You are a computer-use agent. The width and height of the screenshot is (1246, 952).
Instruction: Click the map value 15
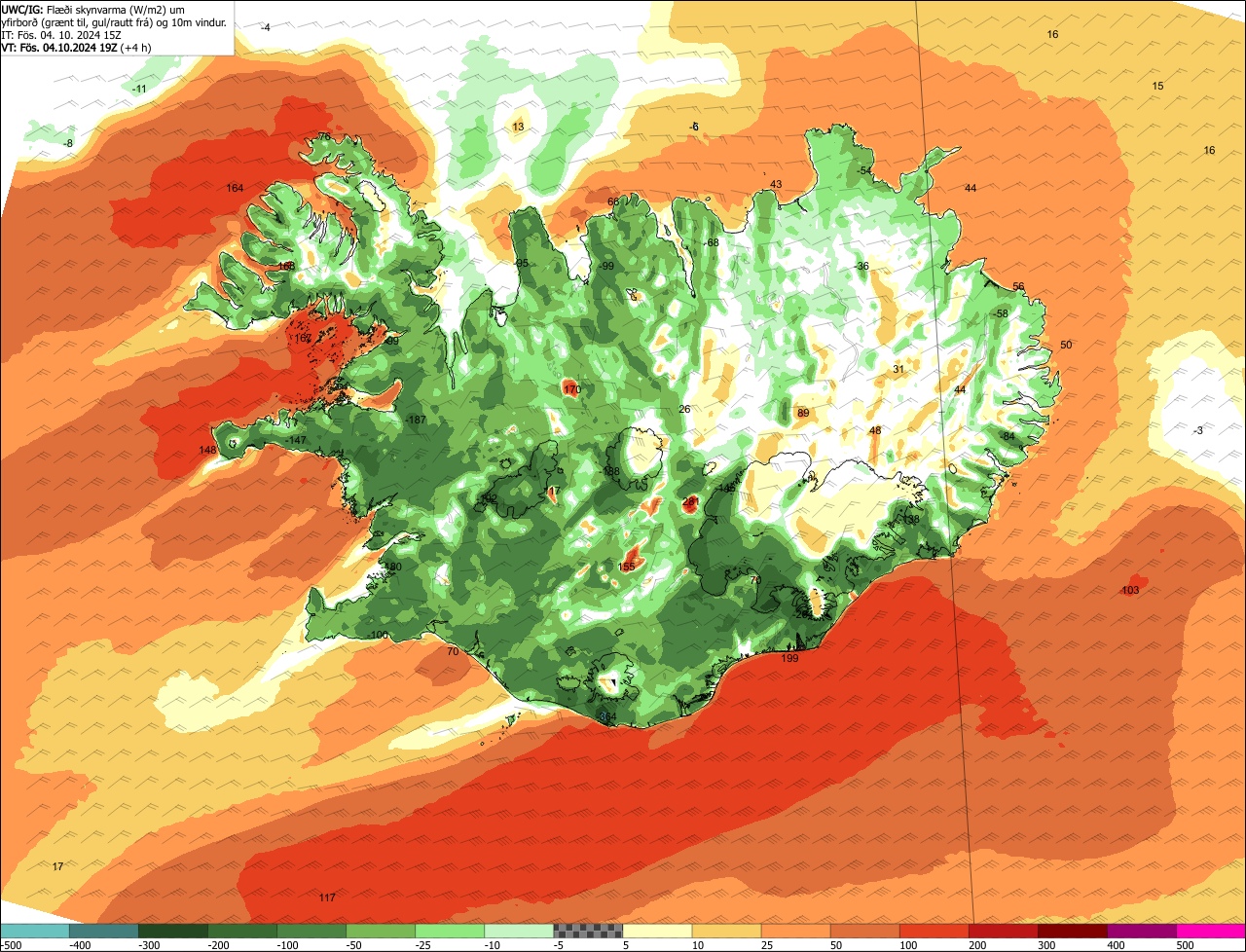click(1157, 87)
